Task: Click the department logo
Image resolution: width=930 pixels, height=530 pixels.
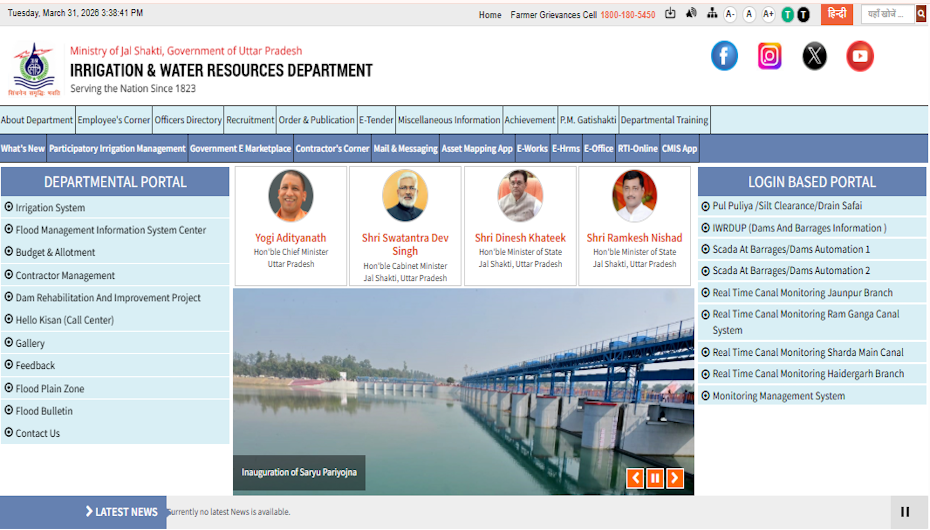Action: pyautogui.click(x=34, y=69)
